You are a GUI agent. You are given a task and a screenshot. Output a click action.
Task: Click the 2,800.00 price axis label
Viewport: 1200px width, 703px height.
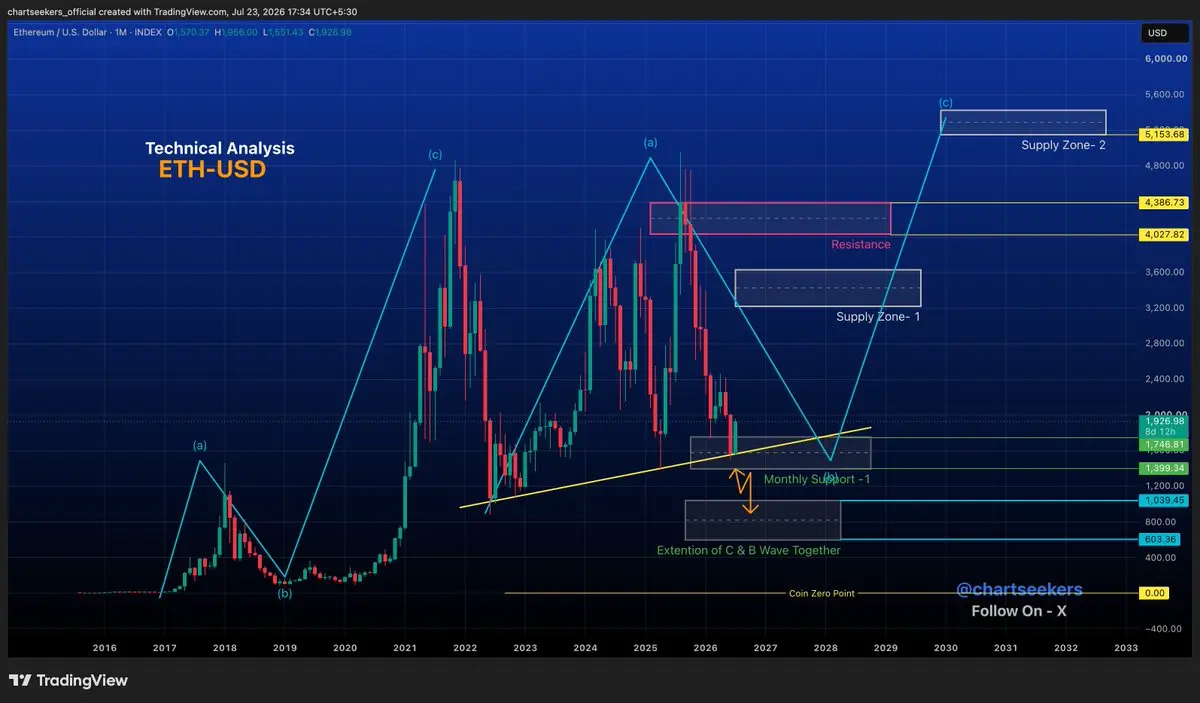coord(1165,343)
